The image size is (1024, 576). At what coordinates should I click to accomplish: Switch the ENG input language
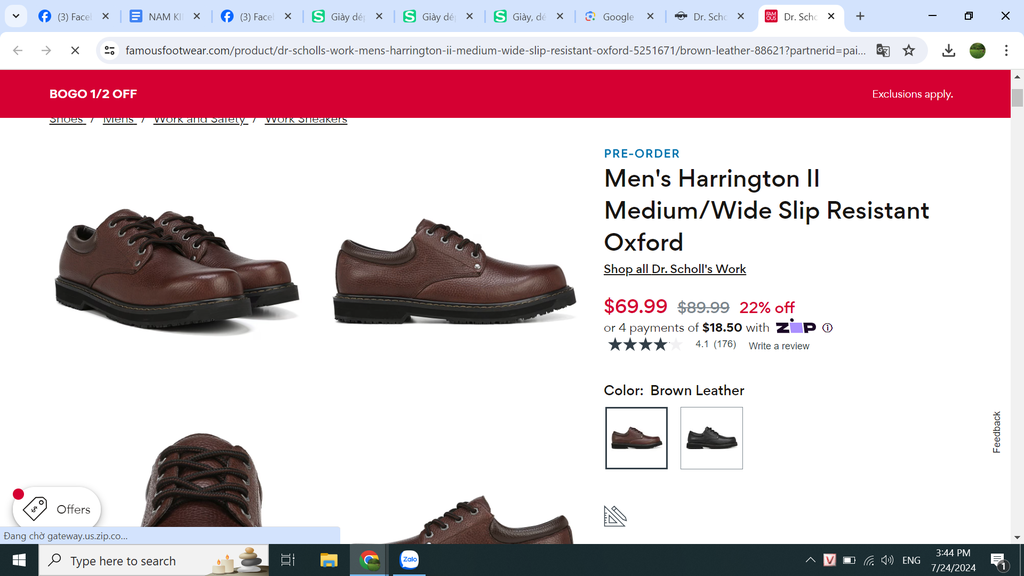pos(911,560)
